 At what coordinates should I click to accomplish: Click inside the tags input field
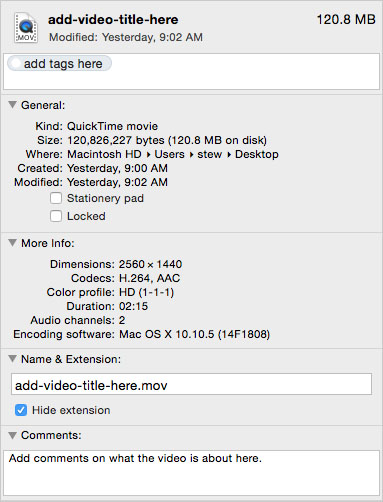[191, 72]
